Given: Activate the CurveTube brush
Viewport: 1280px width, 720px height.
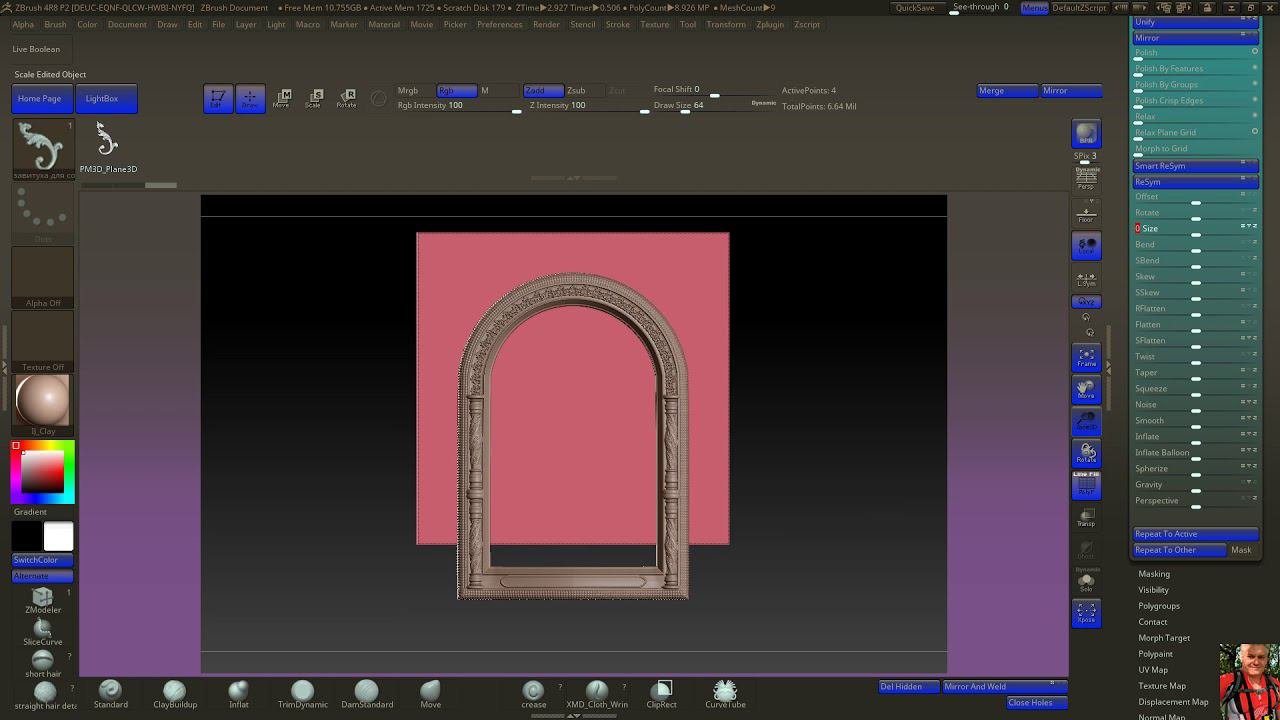Looking at the screenshot, I should click(725, 692).
